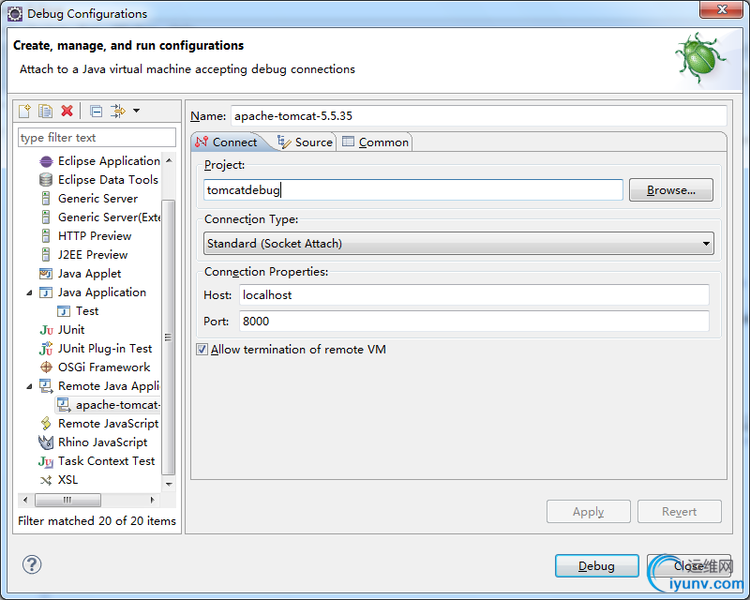Click the Rhino JavaScript icon
Viewport: 750px width, 600px height.
click(x=46, y=442)
